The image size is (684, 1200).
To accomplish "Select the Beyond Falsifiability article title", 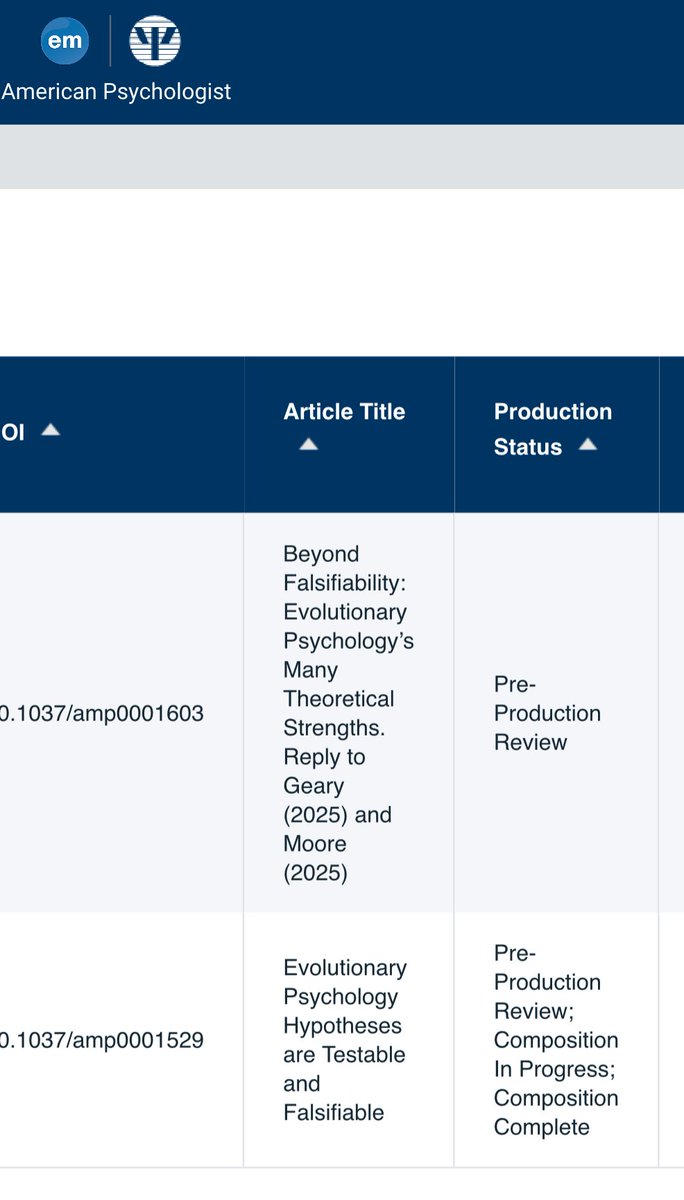I will [348, 713].
